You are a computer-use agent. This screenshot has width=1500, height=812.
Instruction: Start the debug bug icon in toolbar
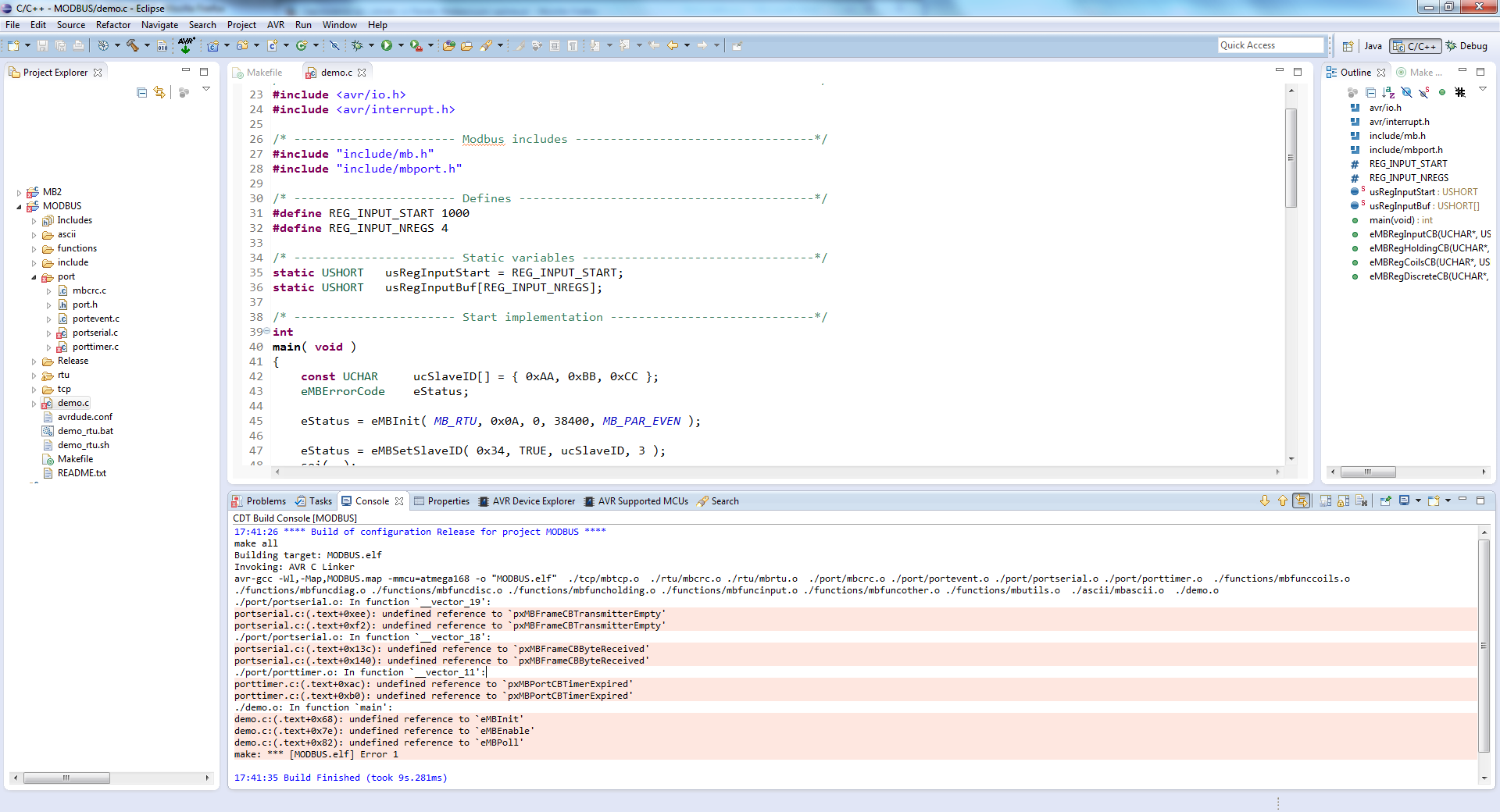[357, 45]
